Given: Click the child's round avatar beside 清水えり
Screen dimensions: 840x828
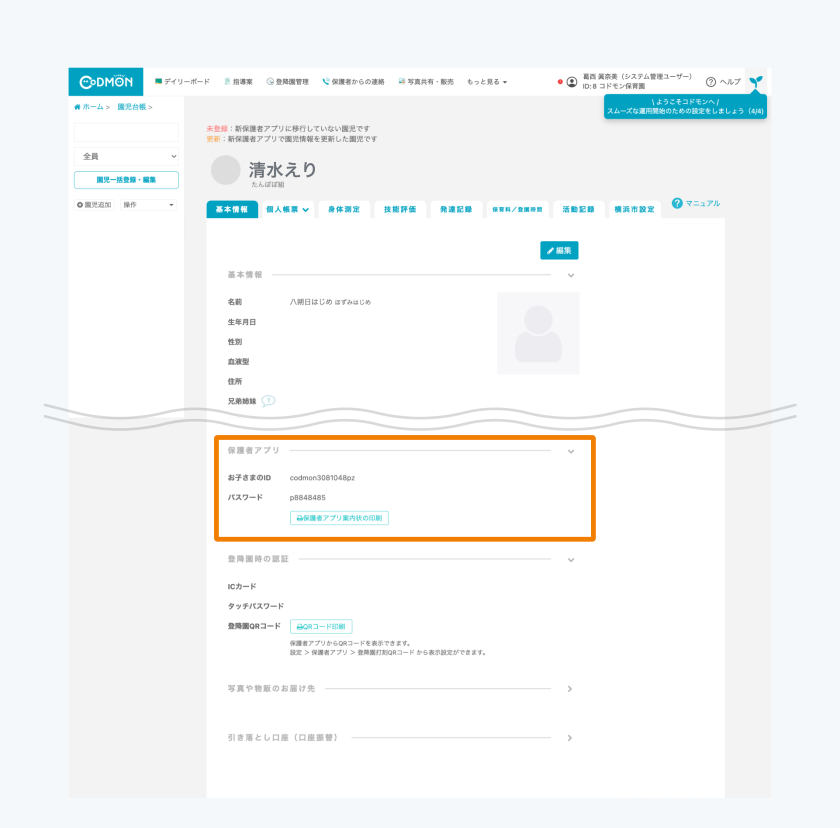Looking at the screenshot, I should [226, 170].
